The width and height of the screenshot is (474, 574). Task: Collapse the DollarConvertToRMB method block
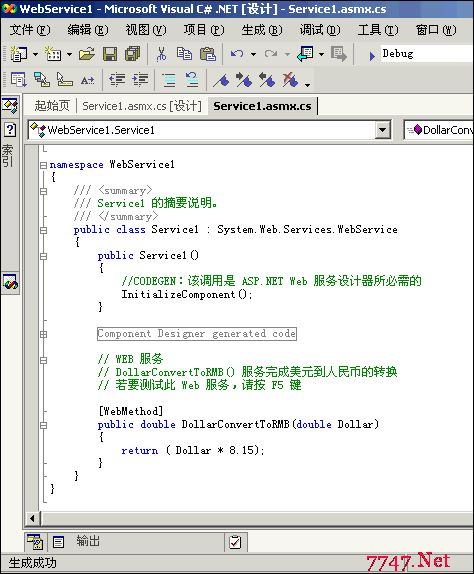43,425
